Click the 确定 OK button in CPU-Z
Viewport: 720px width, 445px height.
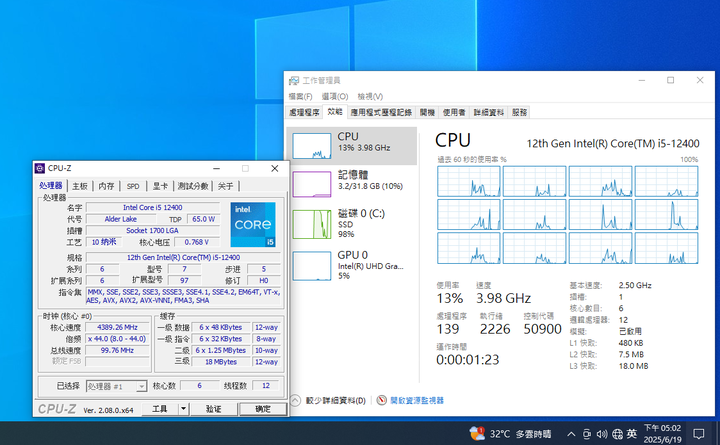263,409
